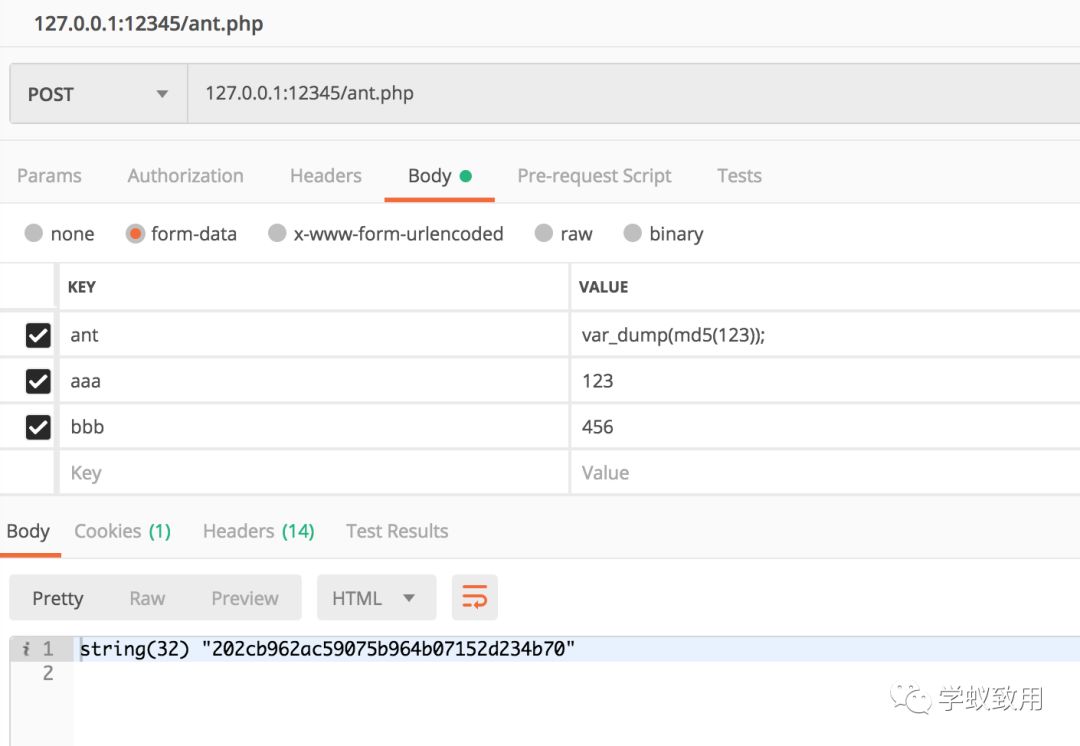Click the KEY column header
1080x746 pixels.
coord(81,287)
